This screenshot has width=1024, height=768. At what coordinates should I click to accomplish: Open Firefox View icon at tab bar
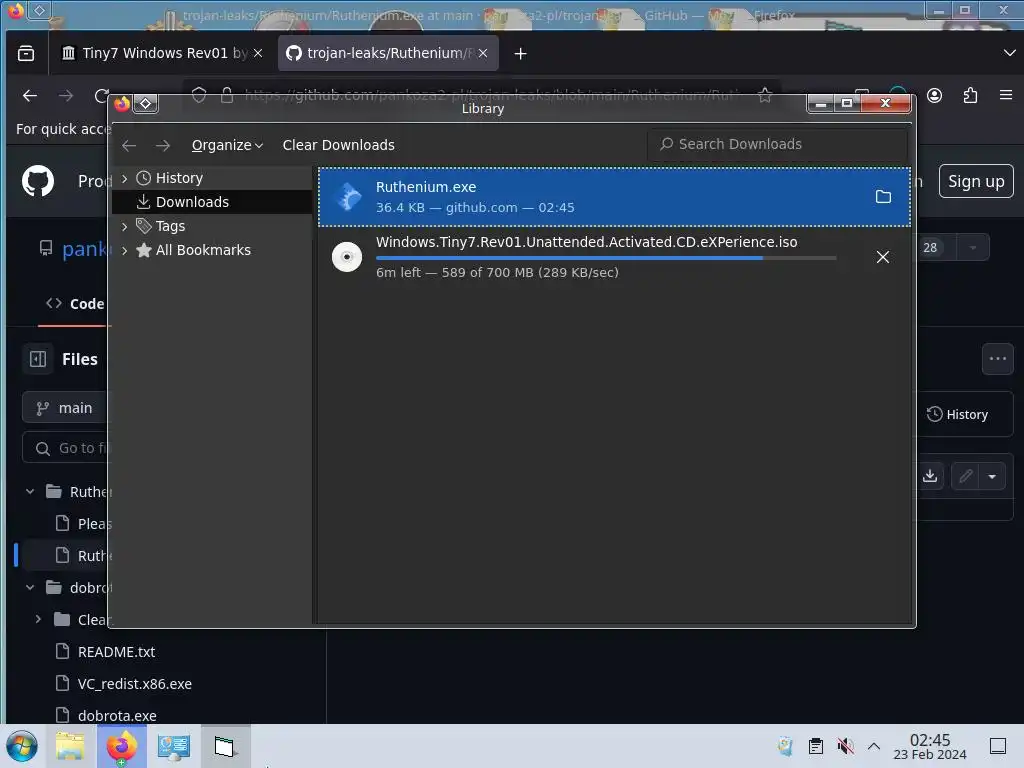pos(26,54)
